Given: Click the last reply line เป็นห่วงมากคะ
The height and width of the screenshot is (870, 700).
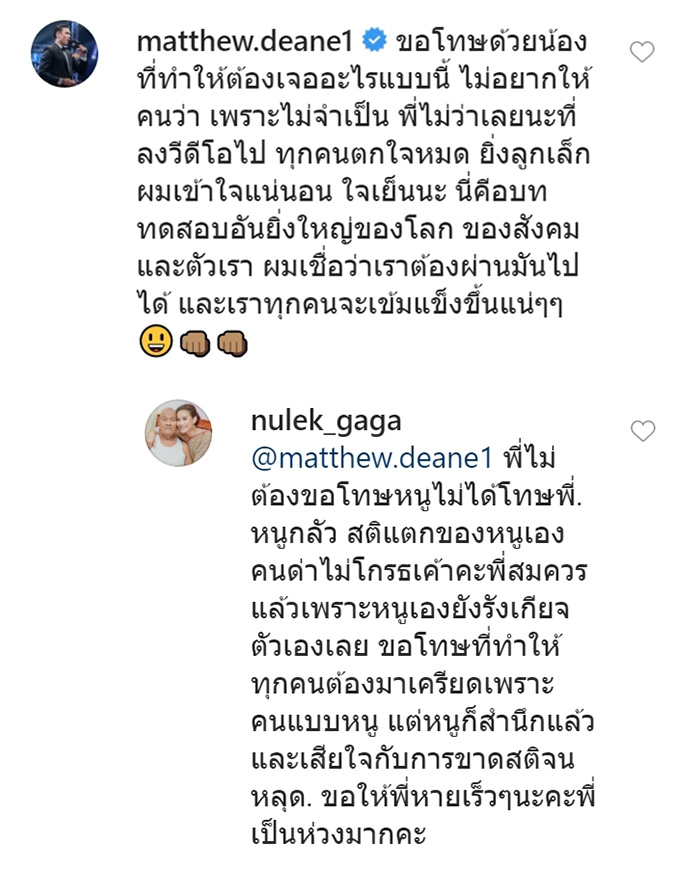Looking at the screenshot, I should point(338,834).
